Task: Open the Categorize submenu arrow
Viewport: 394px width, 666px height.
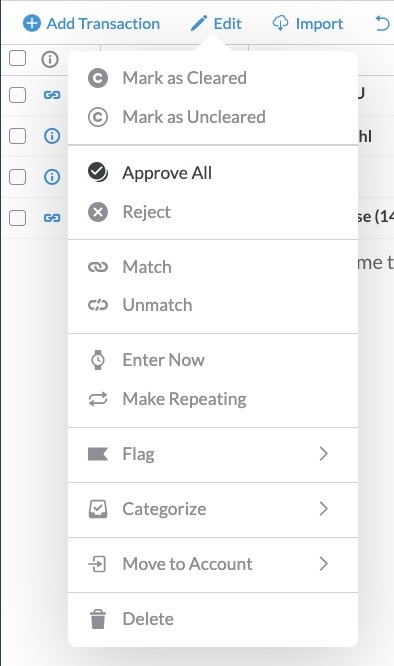Action: [324, 508]
